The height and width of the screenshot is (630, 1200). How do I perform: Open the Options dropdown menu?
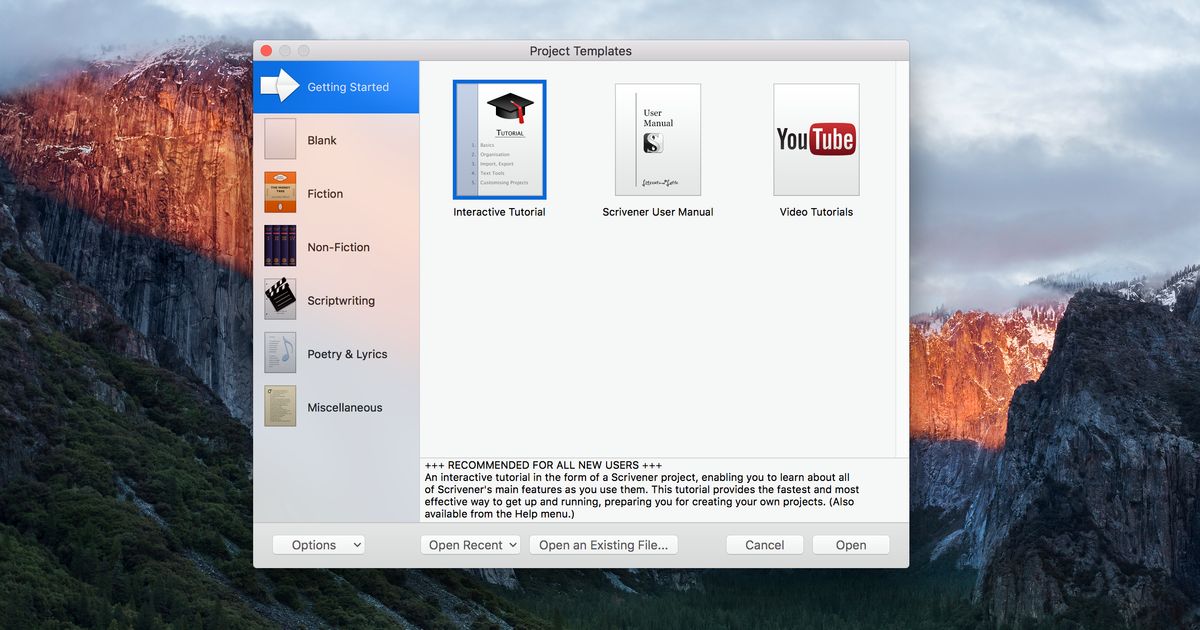click(318, 544)
